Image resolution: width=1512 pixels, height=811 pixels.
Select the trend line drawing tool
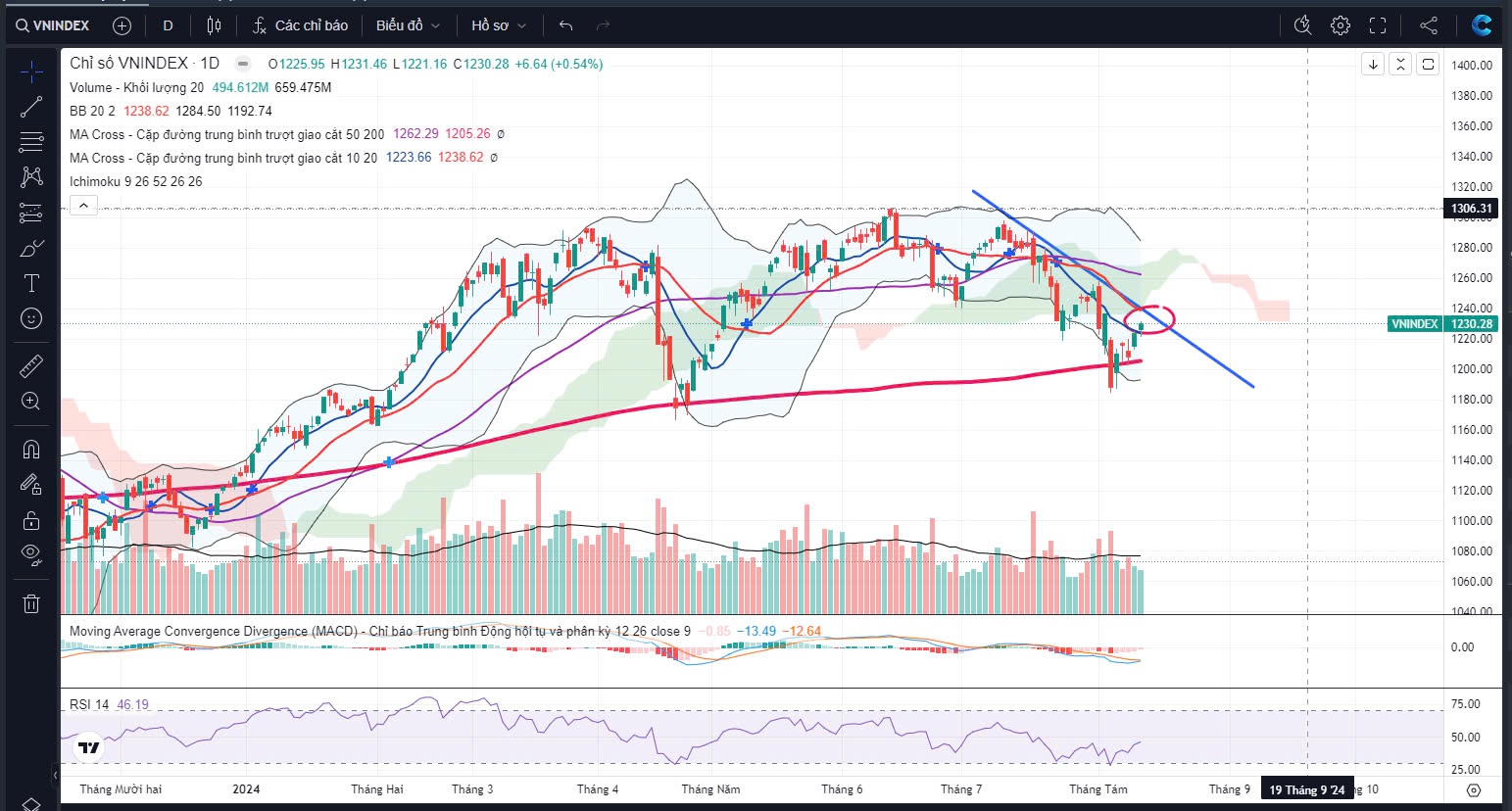(x=31, y=107)
